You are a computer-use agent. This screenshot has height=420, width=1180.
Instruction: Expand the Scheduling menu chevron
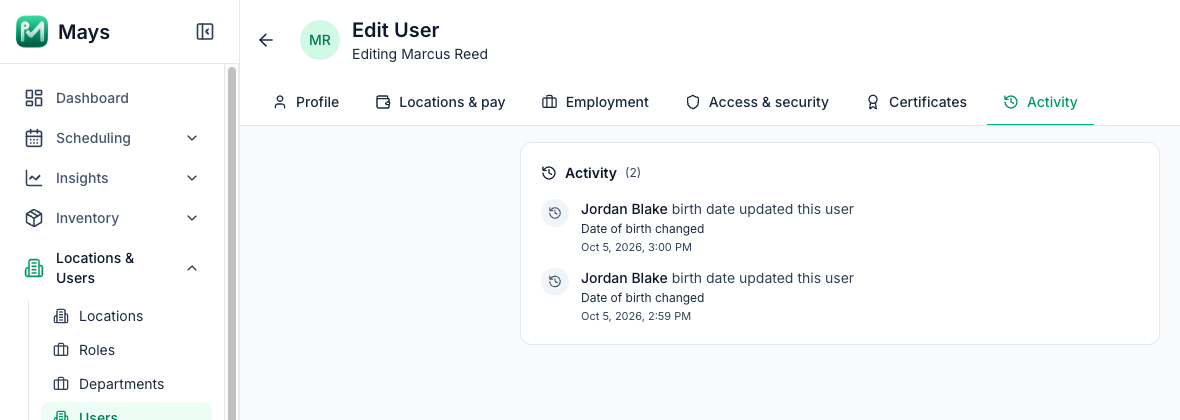pos(192,138)
